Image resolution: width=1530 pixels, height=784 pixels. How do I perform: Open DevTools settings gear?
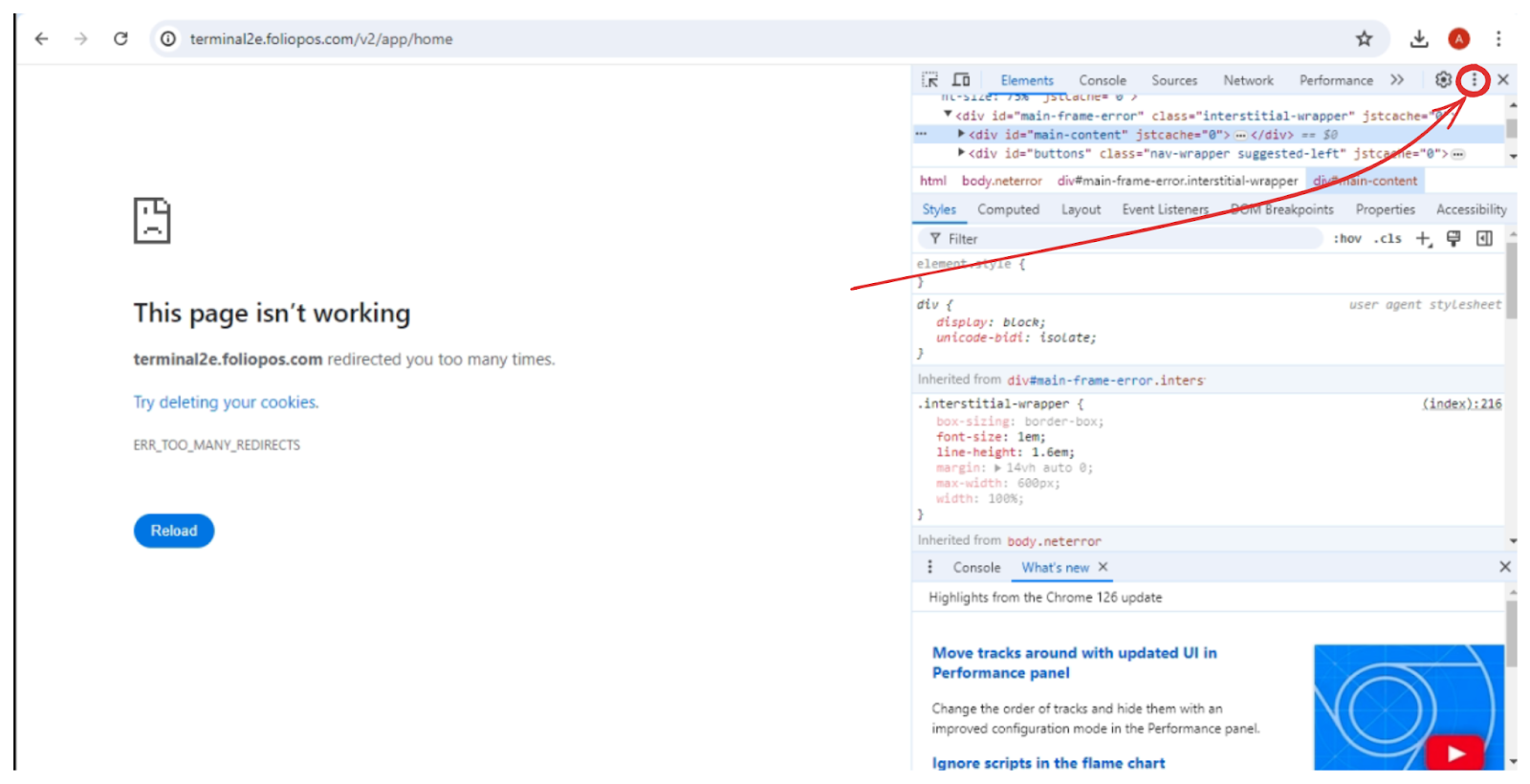[1443, 80]
